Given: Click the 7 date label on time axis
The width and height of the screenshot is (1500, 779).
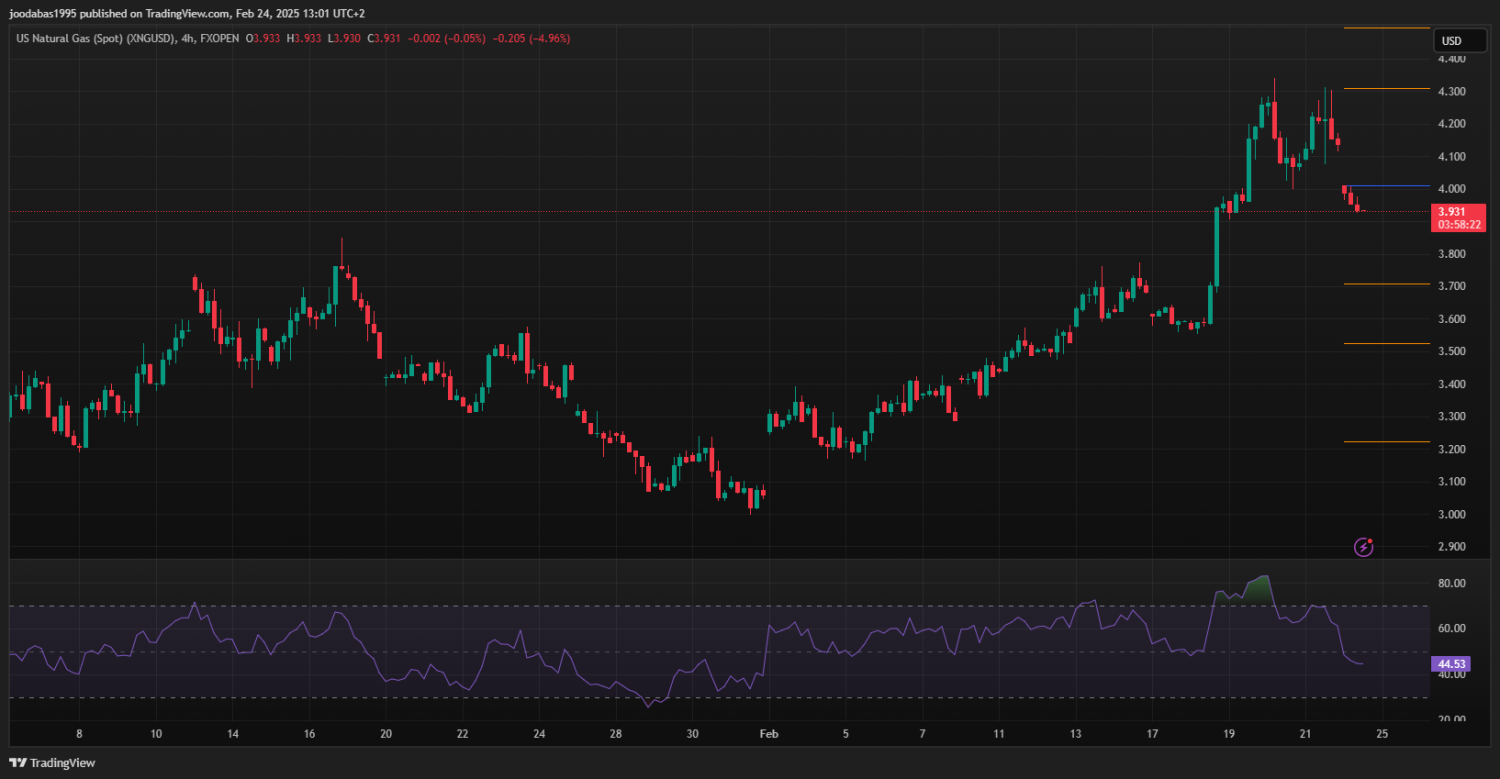Looking at the screenshot, I should point(922,733).
